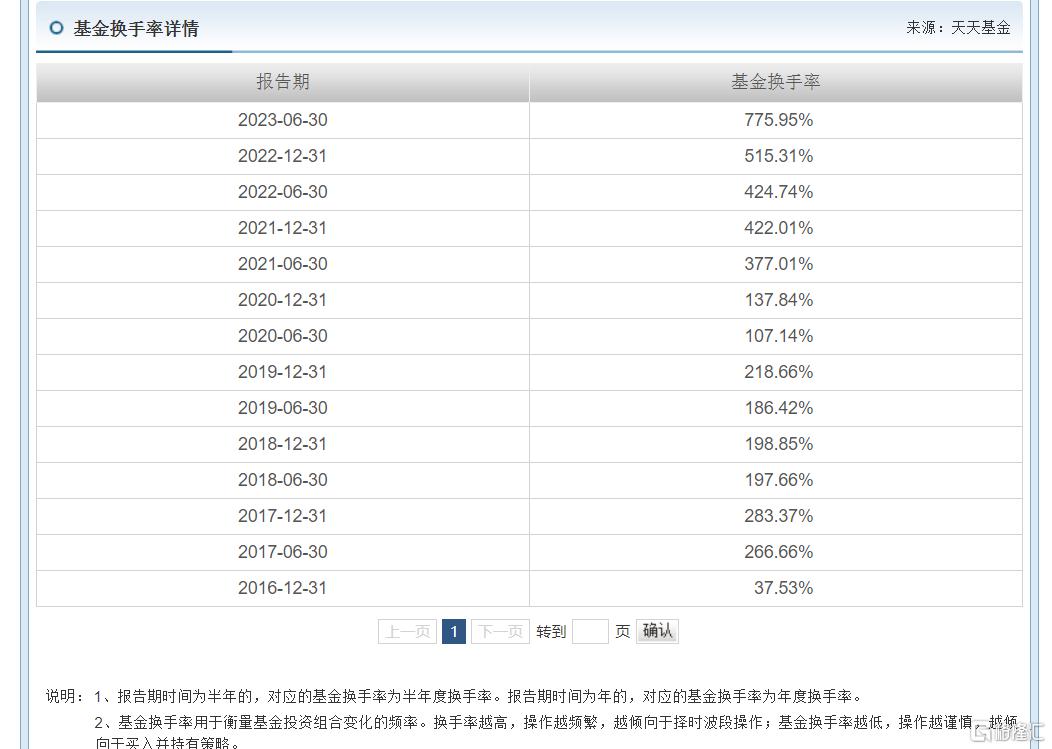Viewport: 1052px width, 749px height.
Task: Select the 107.14% turnover value
Action: (x=778, y=336)
